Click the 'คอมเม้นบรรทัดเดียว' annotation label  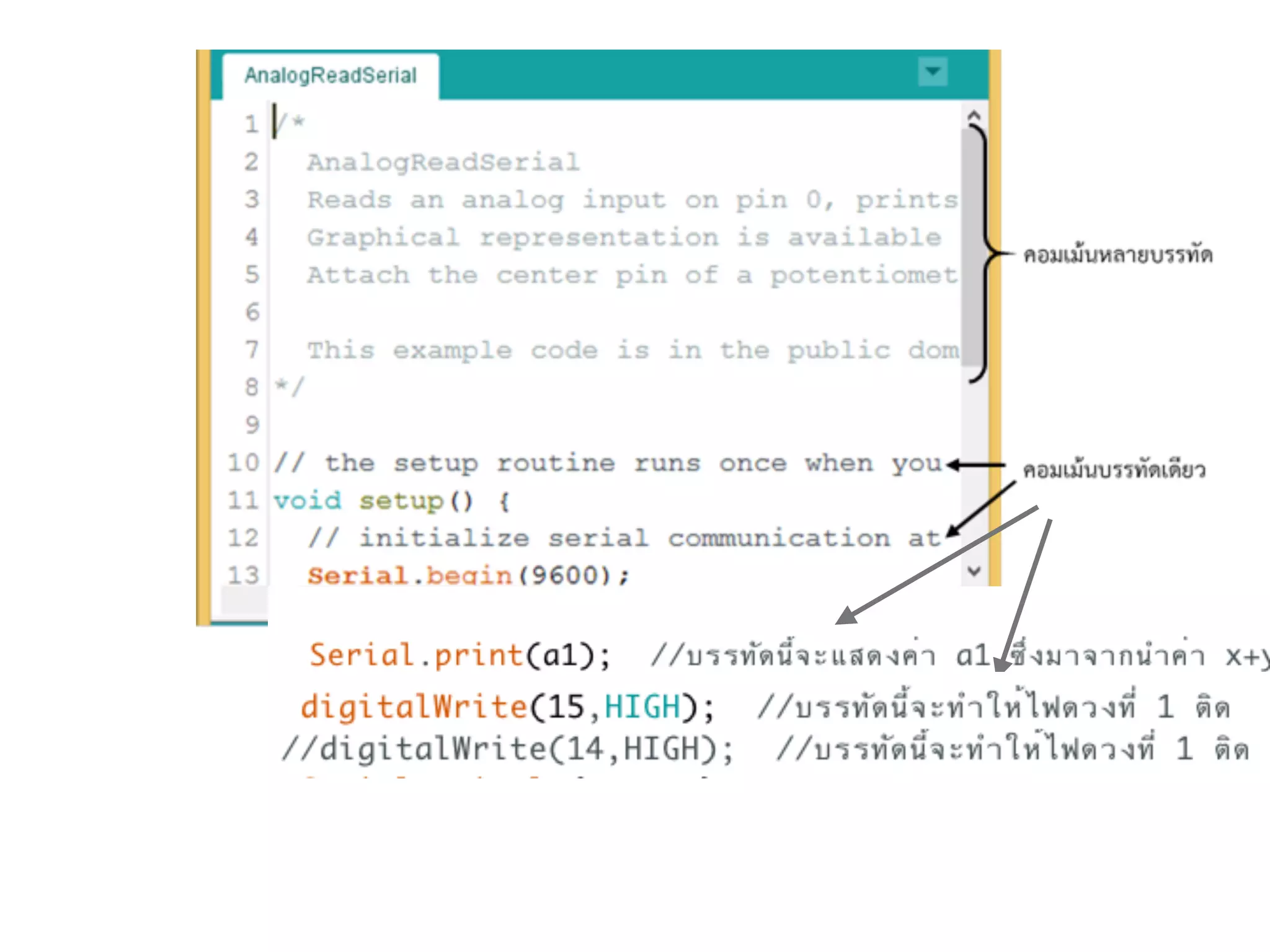point(1114,470)
